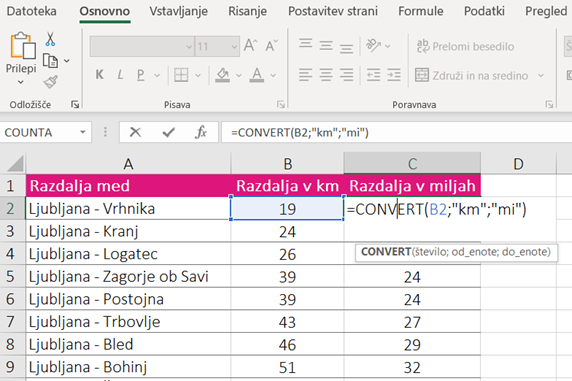
Task: Align text right
Action: 347,75
